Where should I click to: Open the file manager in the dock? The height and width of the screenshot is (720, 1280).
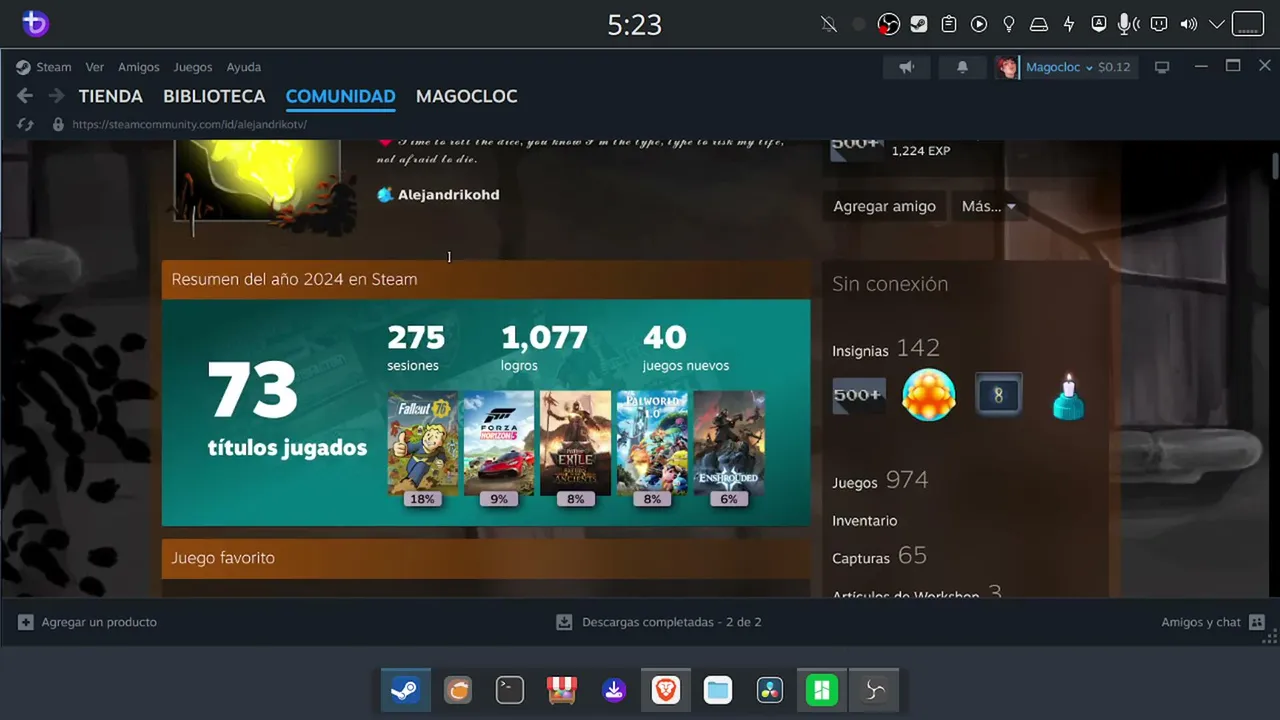pyautogui.click(x=718, y=690)
